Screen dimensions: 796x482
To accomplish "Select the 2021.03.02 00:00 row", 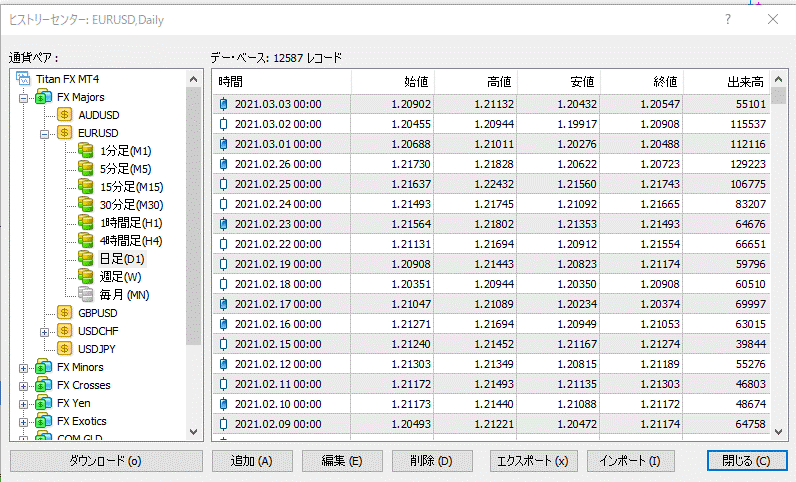I will [491, 124].
